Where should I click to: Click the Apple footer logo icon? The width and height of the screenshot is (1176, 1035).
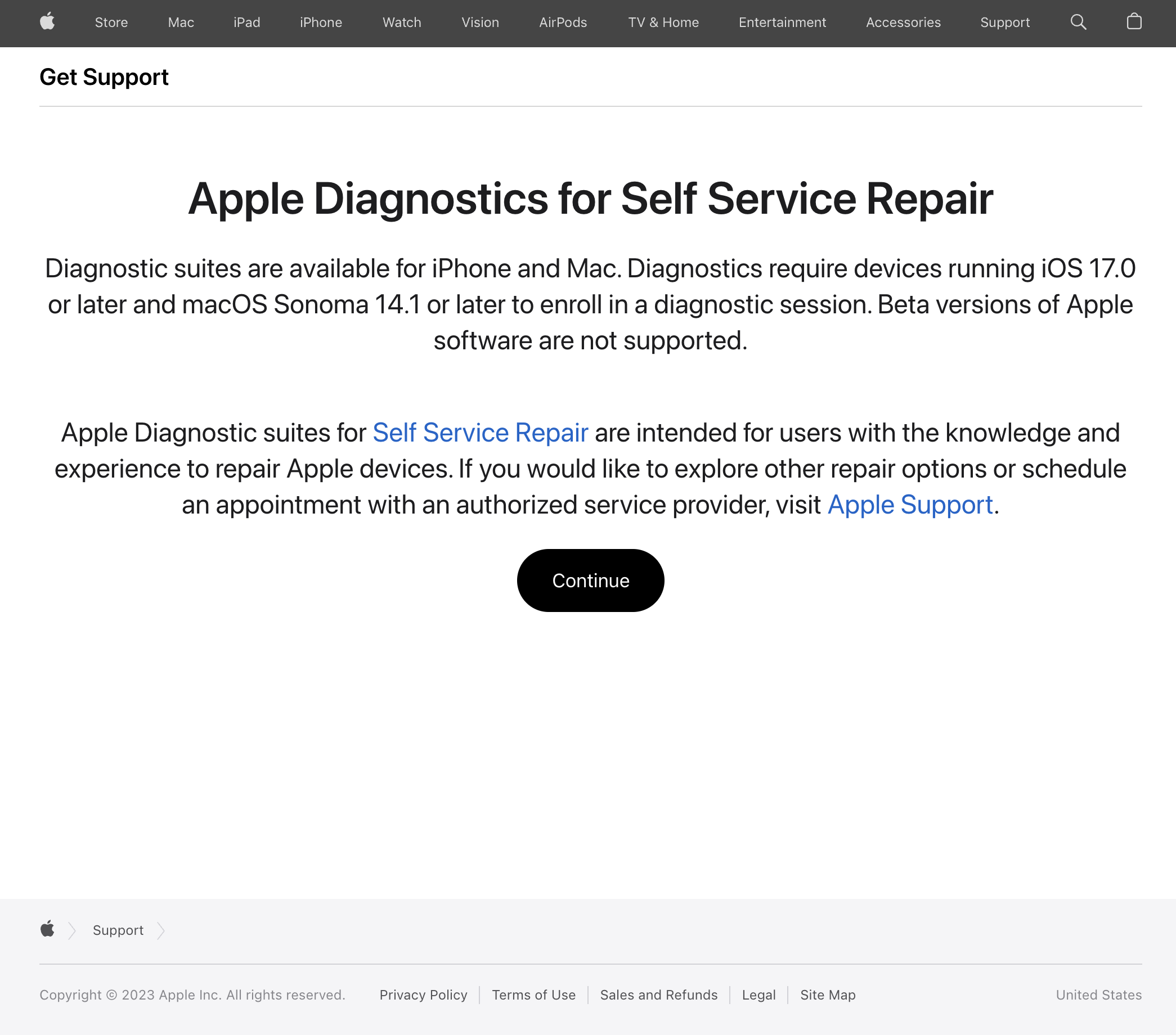pyautogui.click(x=47, y=930)
